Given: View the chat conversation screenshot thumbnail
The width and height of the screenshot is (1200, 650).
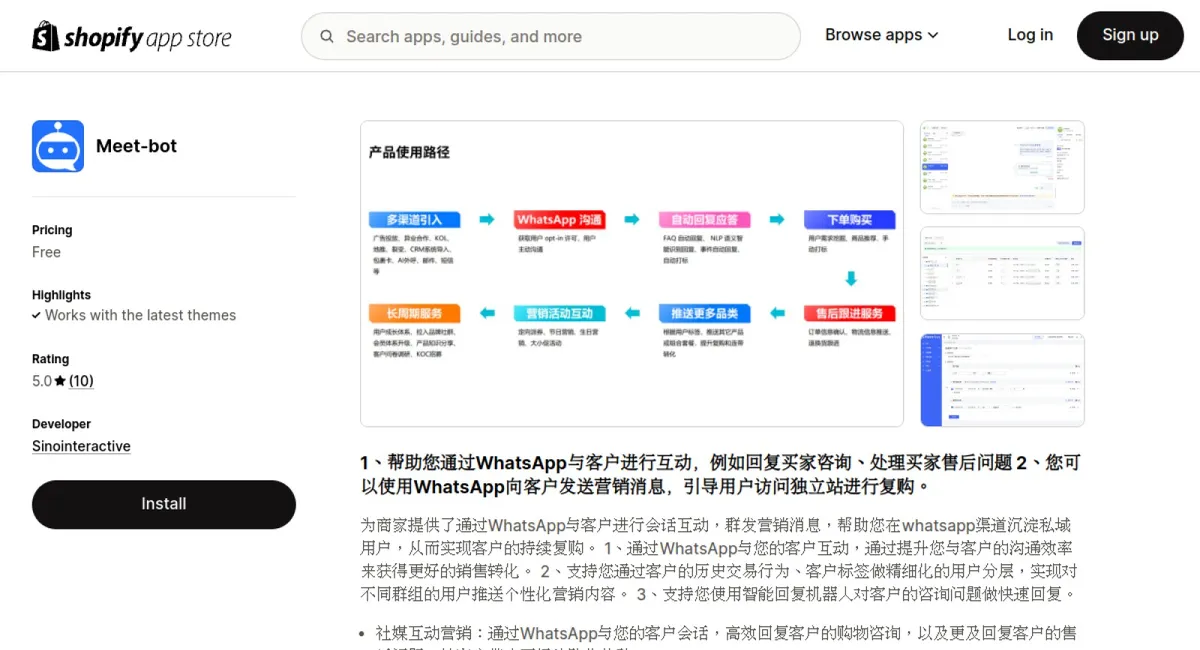Looking at the screenshot, I should 1002,168.
